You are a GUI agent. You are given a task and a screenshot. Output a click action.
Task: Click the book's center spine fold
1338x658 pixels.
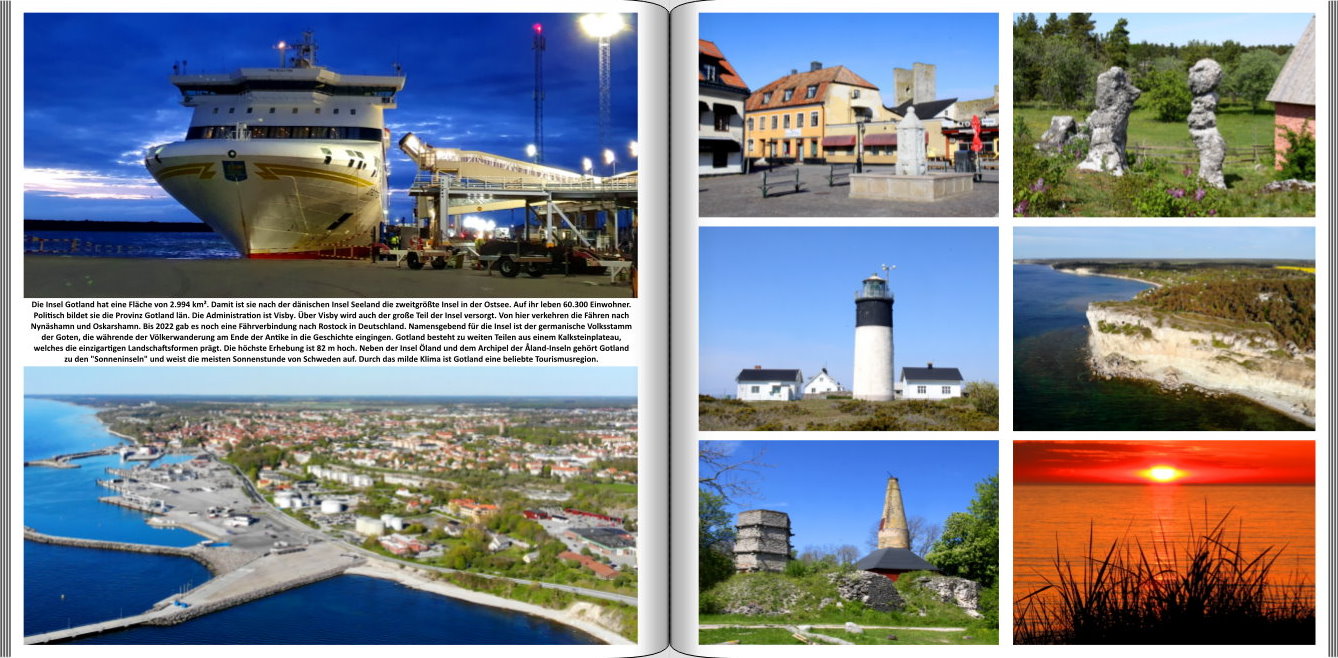tap(669, 329)
